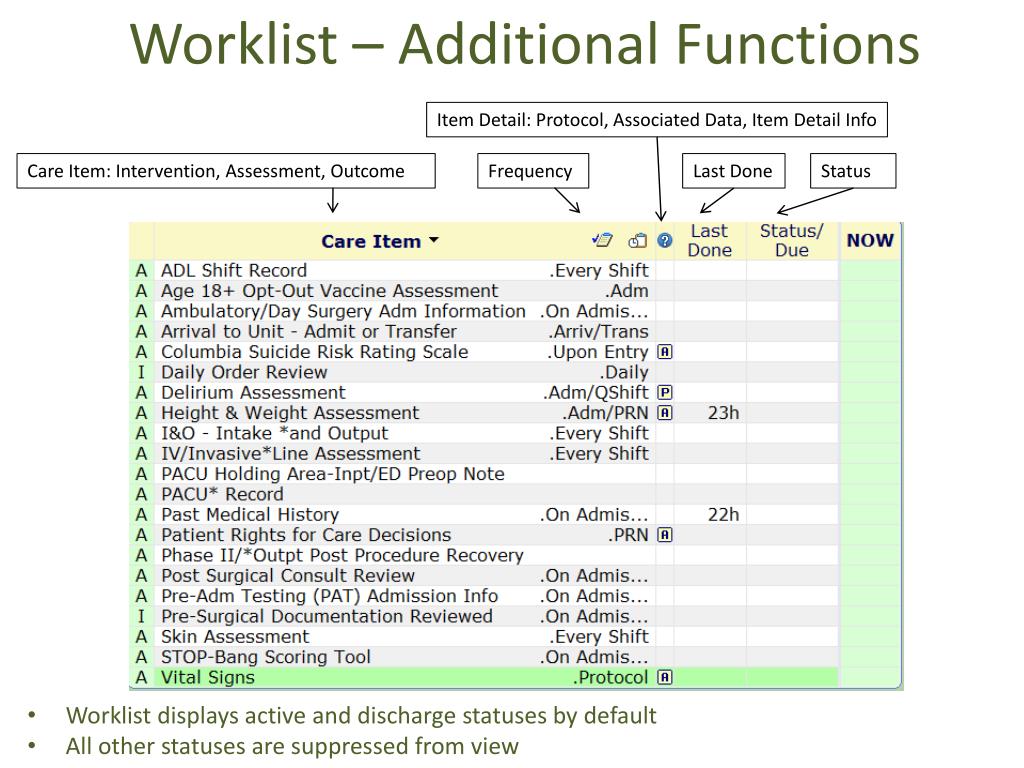
Task: Click the .Protocol frequency for Vital Signs
Action: coord(611,677)
